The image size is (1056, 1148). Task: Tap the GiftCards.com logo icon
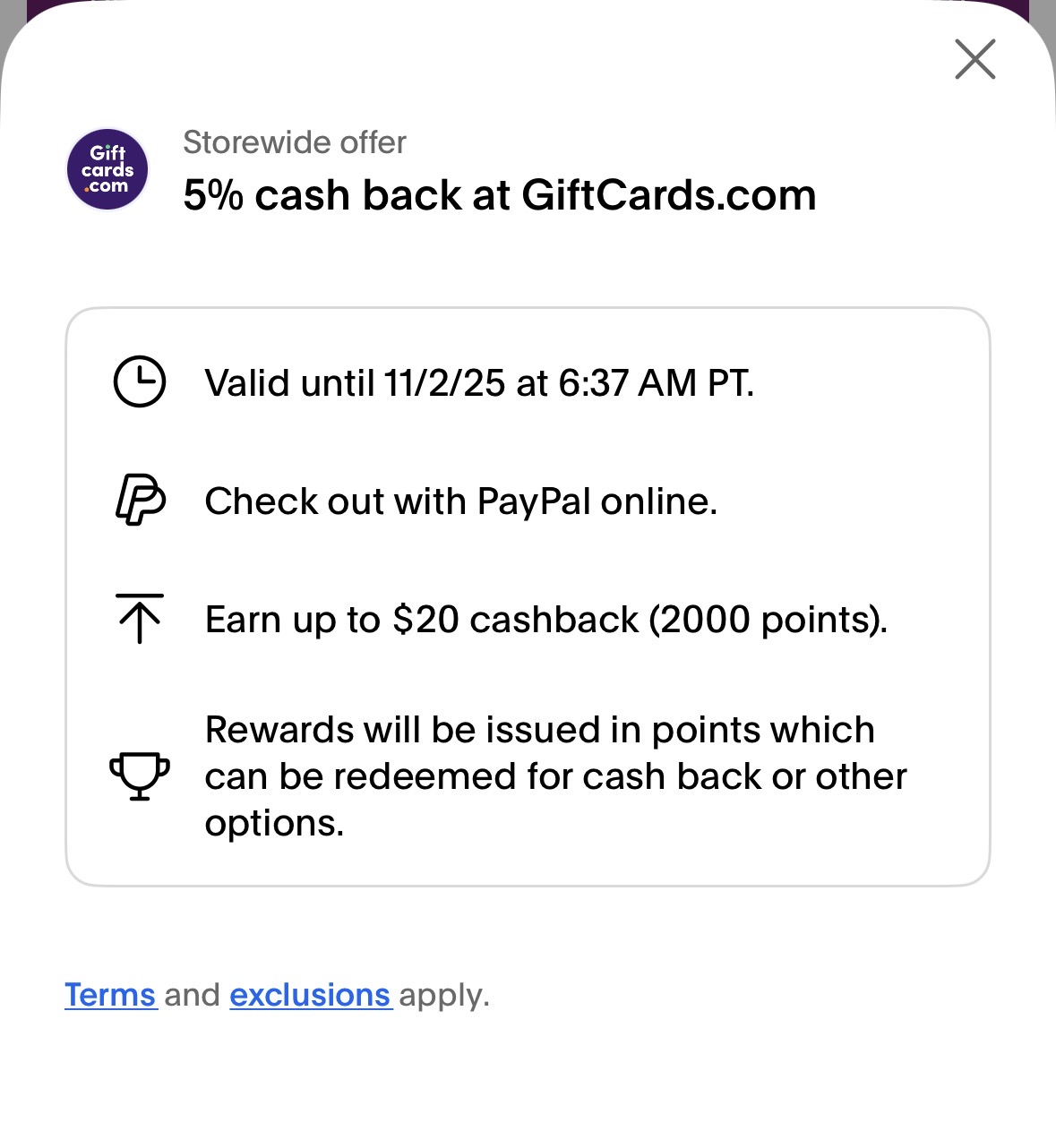point(107,169)
